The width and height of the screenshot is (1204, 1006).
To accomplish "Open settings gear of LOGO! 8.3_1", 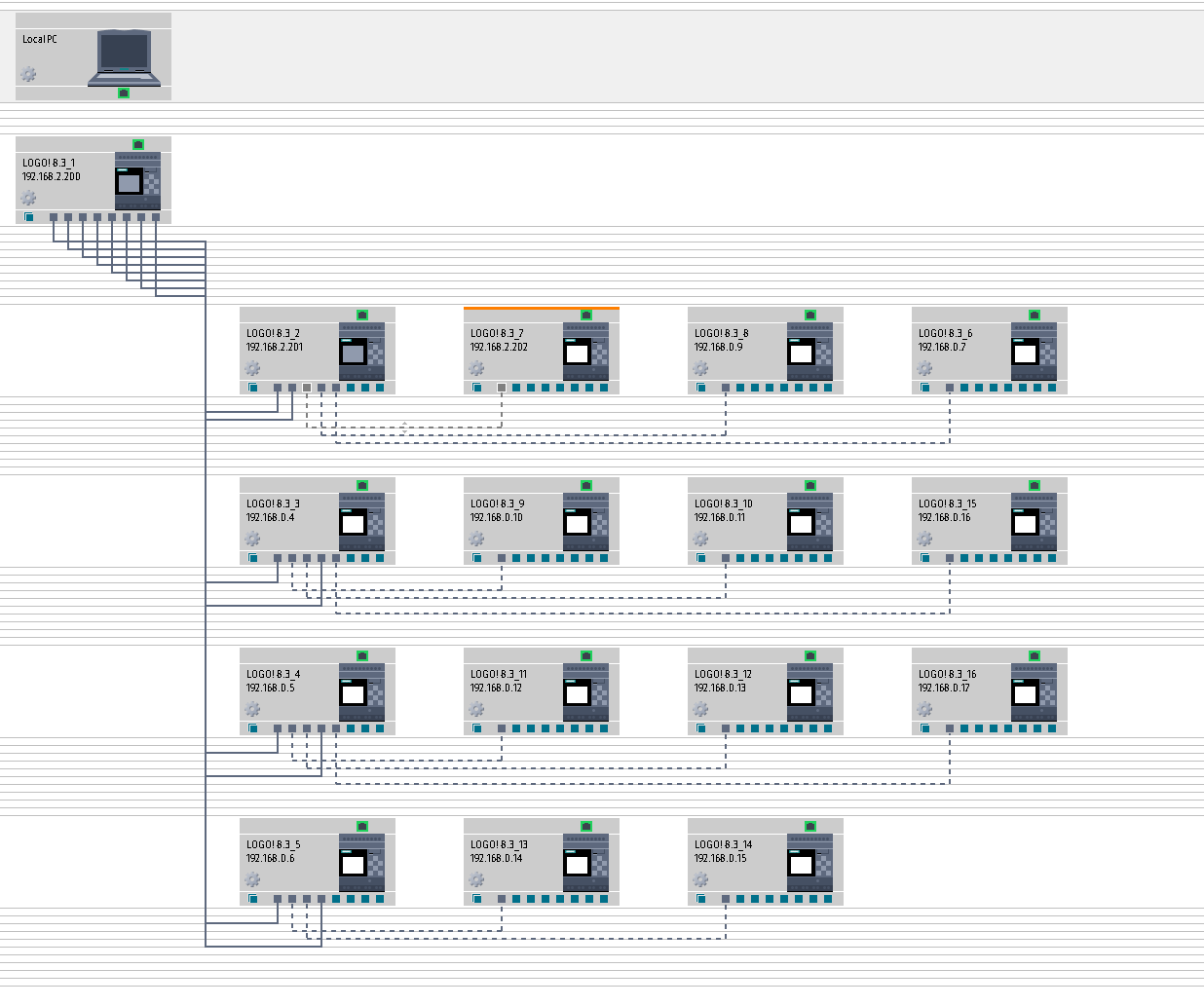I will click(x=29, y=199).
